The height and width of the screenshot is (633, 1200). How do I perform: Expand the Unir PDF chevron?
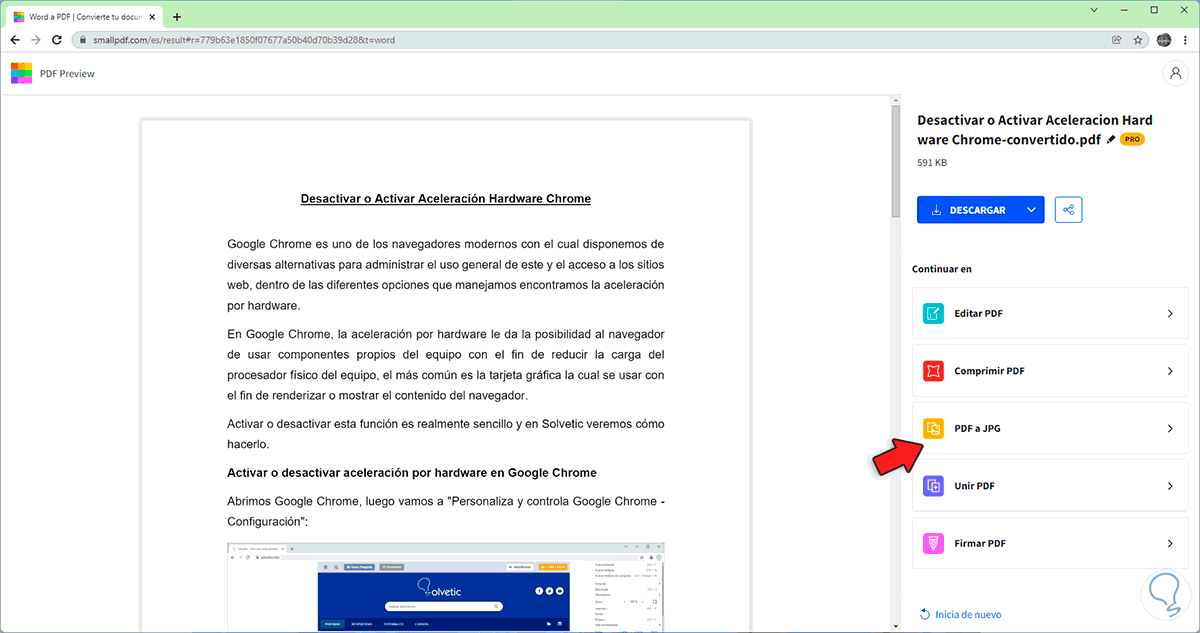click(1170, 486)
